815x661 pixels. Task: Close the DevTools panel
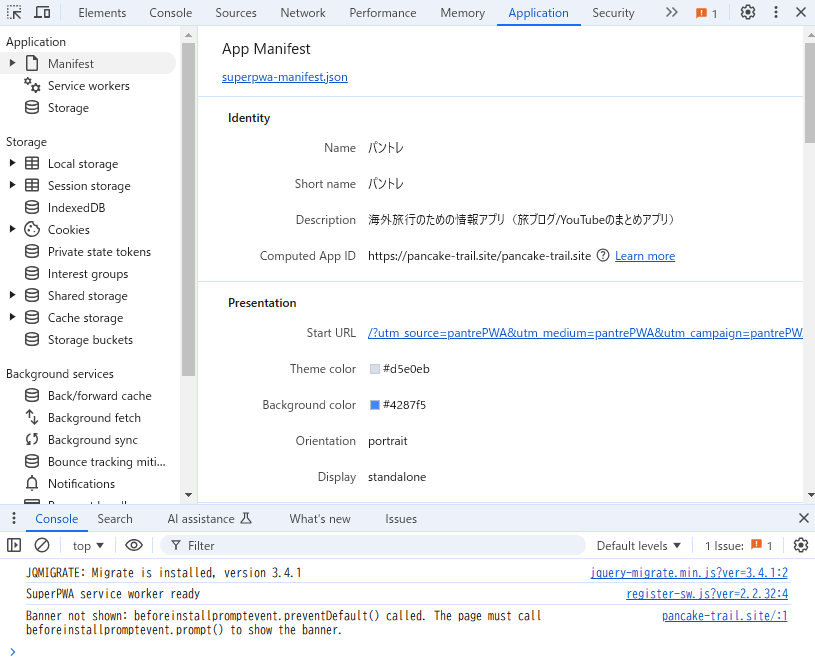[801, 12]
